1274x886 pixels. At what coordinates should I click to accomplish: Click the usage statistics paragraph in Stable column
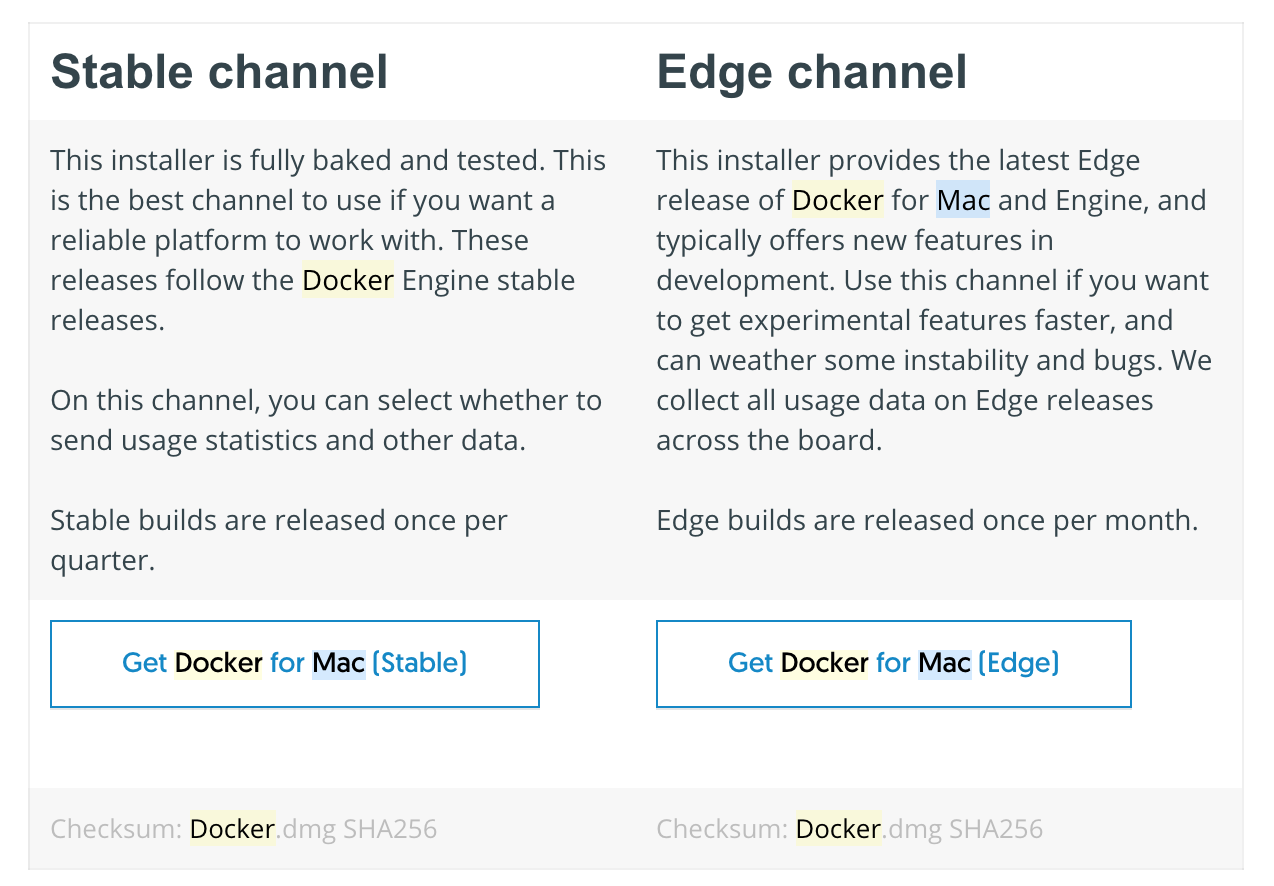pyautogui.click(x=325, y=420)
